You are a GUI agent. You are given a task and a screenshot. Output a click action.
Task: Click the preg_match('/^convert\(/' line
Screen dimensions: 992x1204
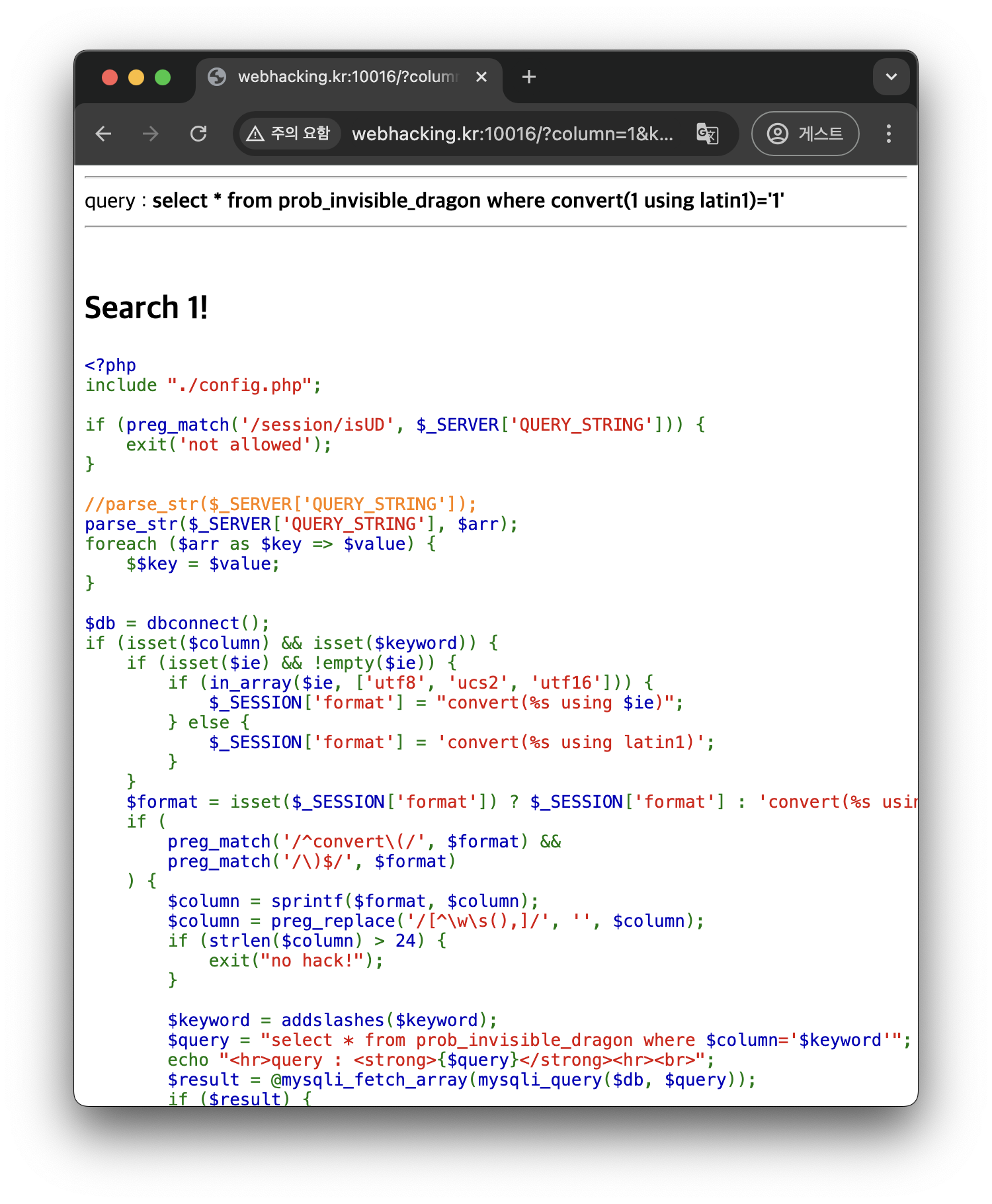pos(364,841)
